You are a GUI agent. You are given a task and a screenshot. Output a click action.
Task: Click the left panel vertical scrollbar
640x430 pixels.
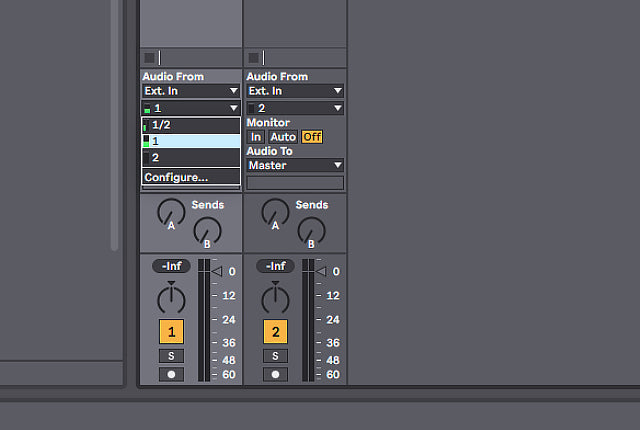click(115, 125)
